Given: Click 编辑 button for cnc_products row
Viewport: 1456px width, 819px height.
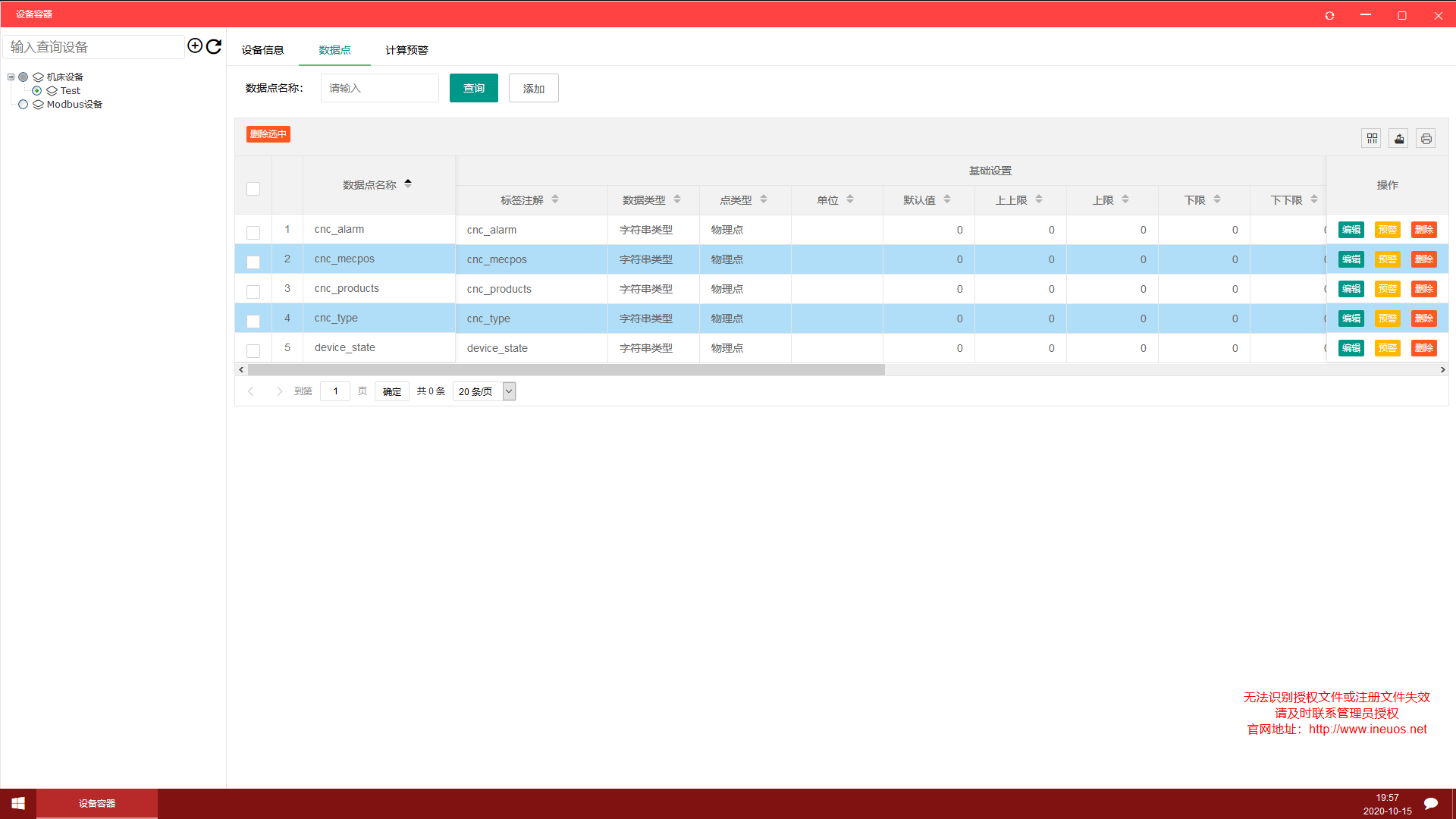Looking at the screenshot, I should (1351, 289).
